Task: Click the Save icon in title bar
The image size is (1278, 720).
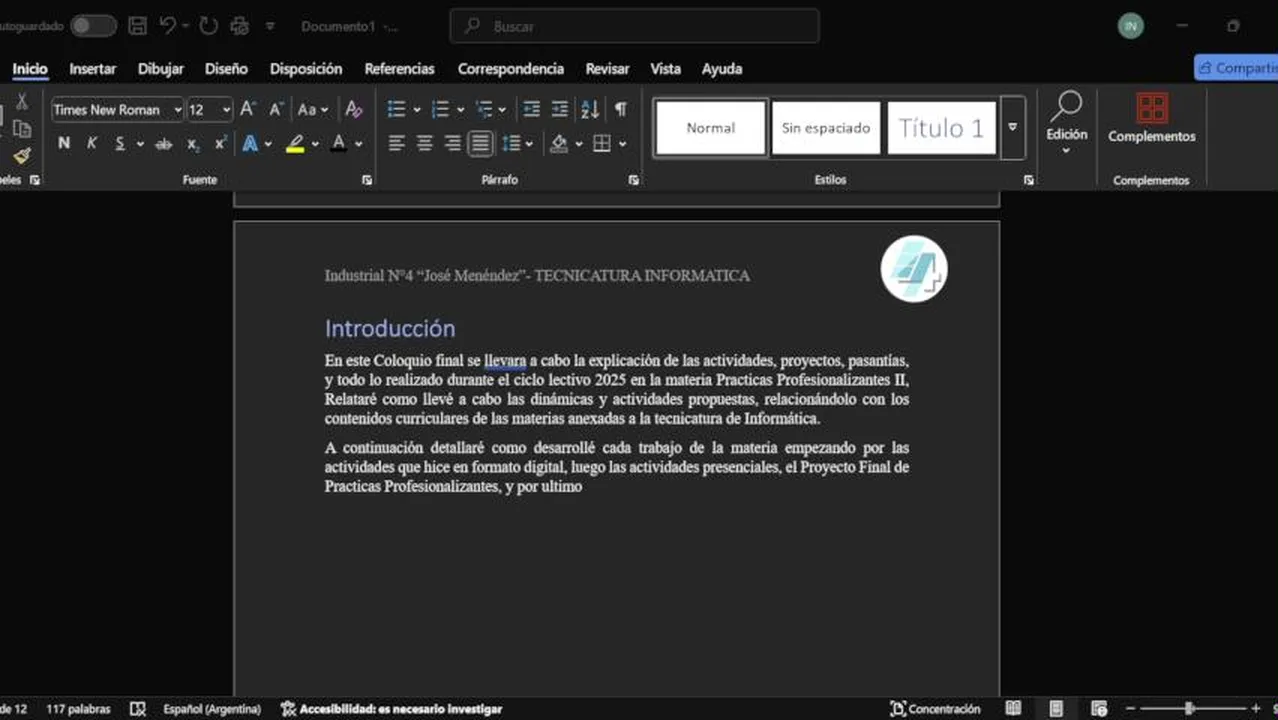Action: [138, 26]
